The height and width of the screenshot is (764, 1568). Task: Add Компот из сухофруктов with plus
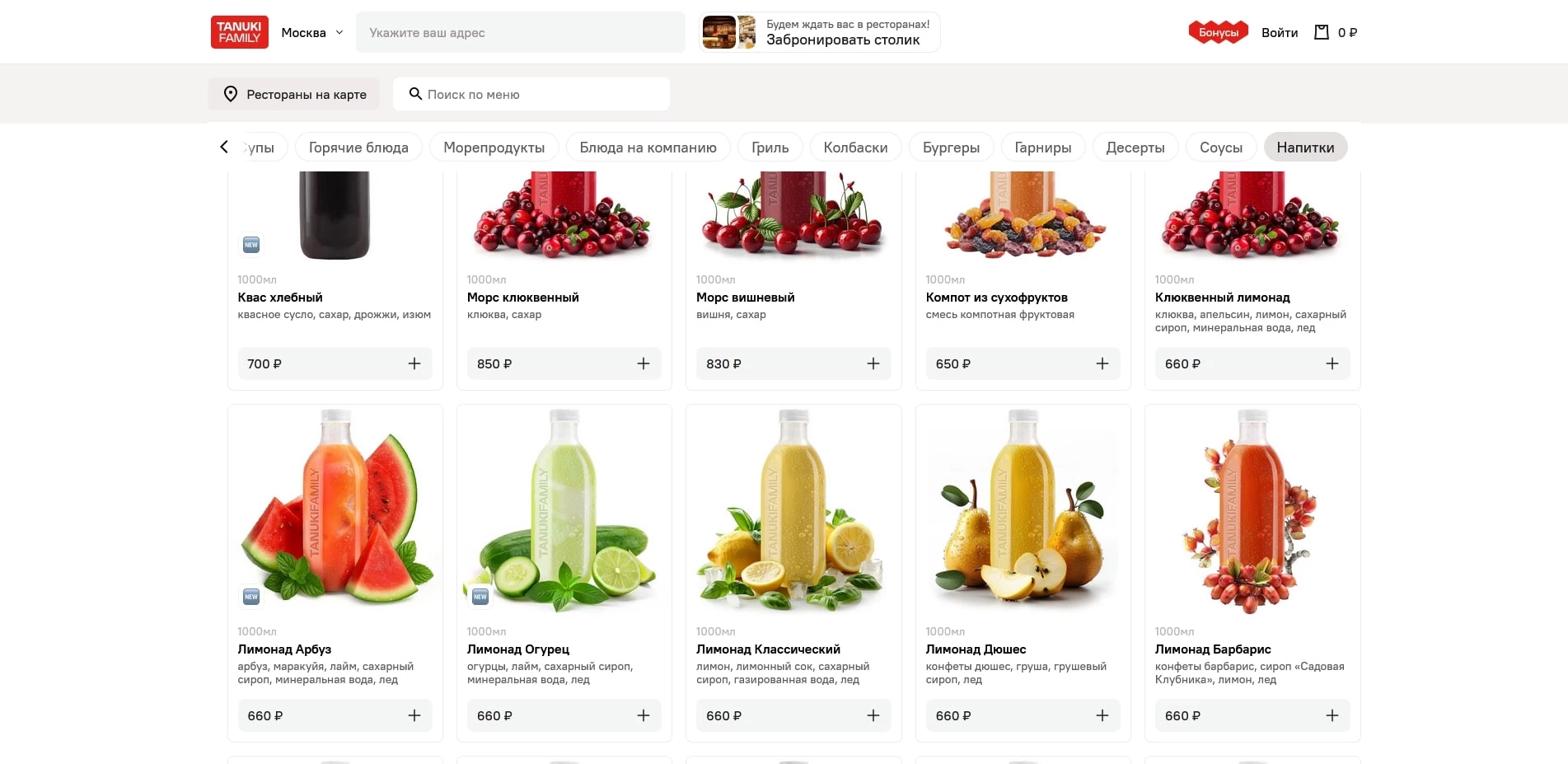[x=1102, y=363]
